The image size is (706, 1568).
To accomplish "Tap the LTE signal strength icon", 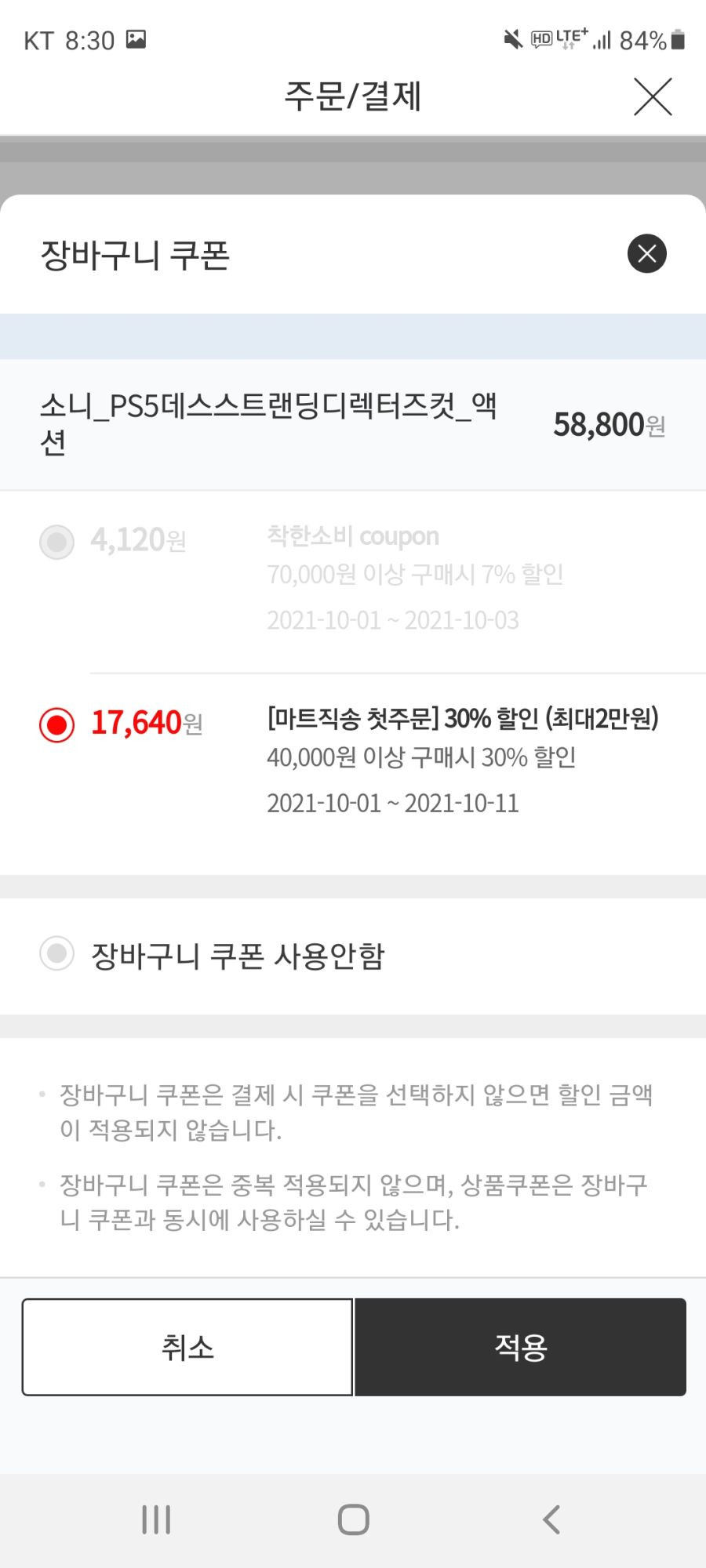I will pyautogui.click(x=602, y=40).
